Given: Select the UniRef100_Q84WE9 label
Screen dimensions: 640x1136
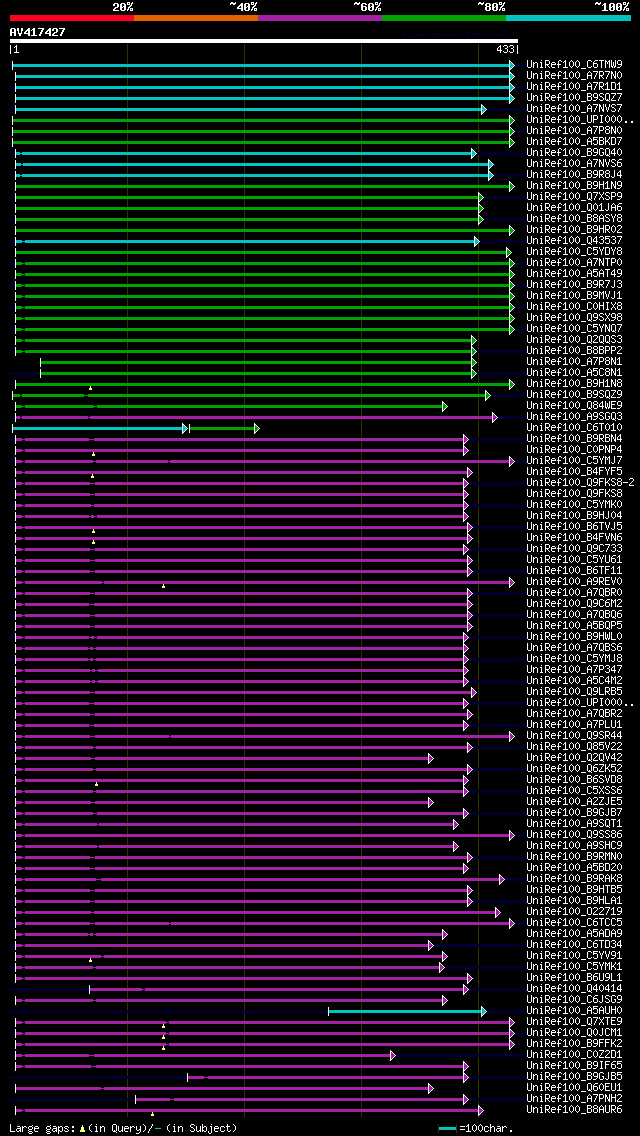Looking at the screenshot, I should (574, 406).
